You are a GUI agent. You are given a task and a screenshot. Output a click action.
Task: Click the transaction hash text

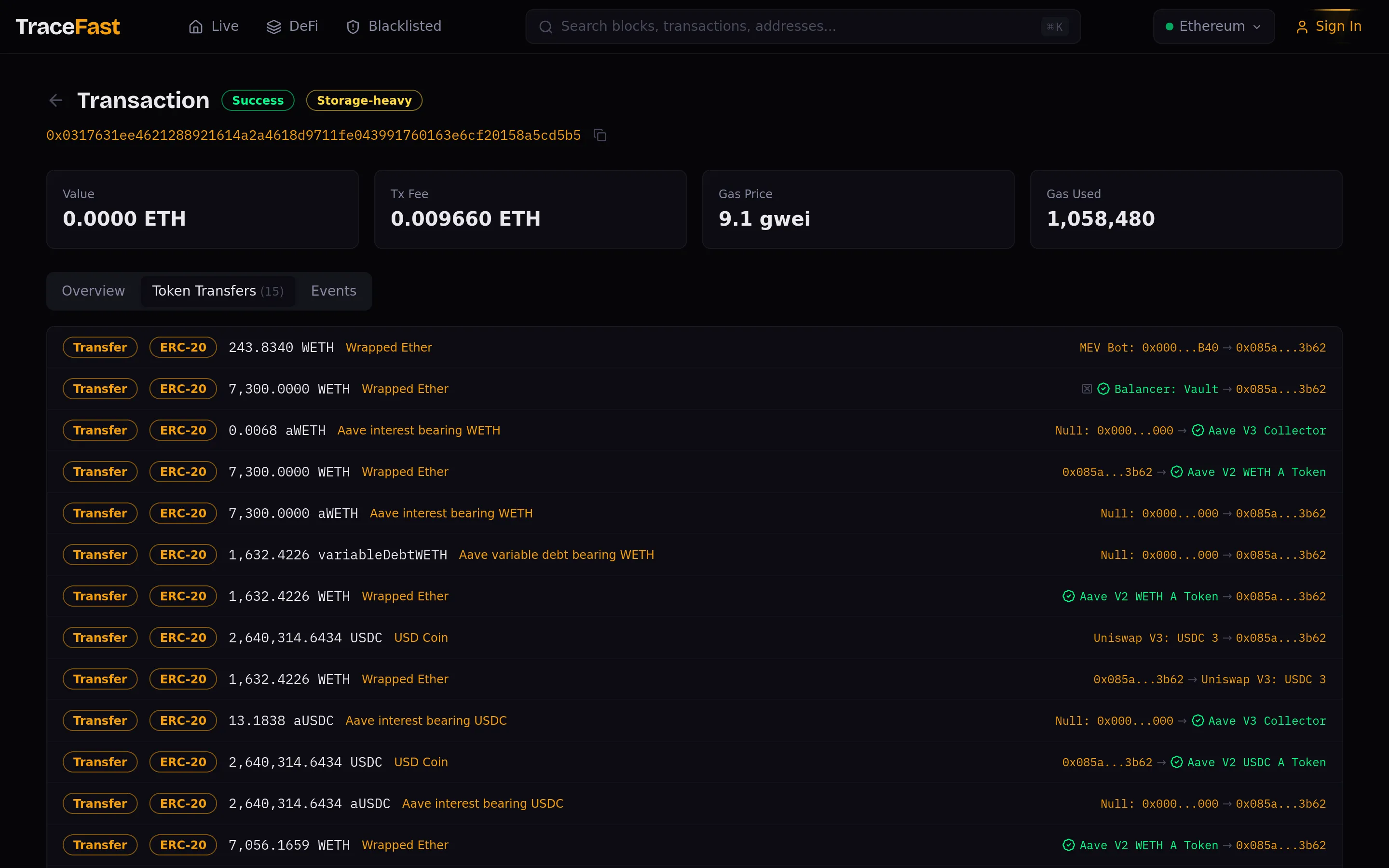(313, 136)
